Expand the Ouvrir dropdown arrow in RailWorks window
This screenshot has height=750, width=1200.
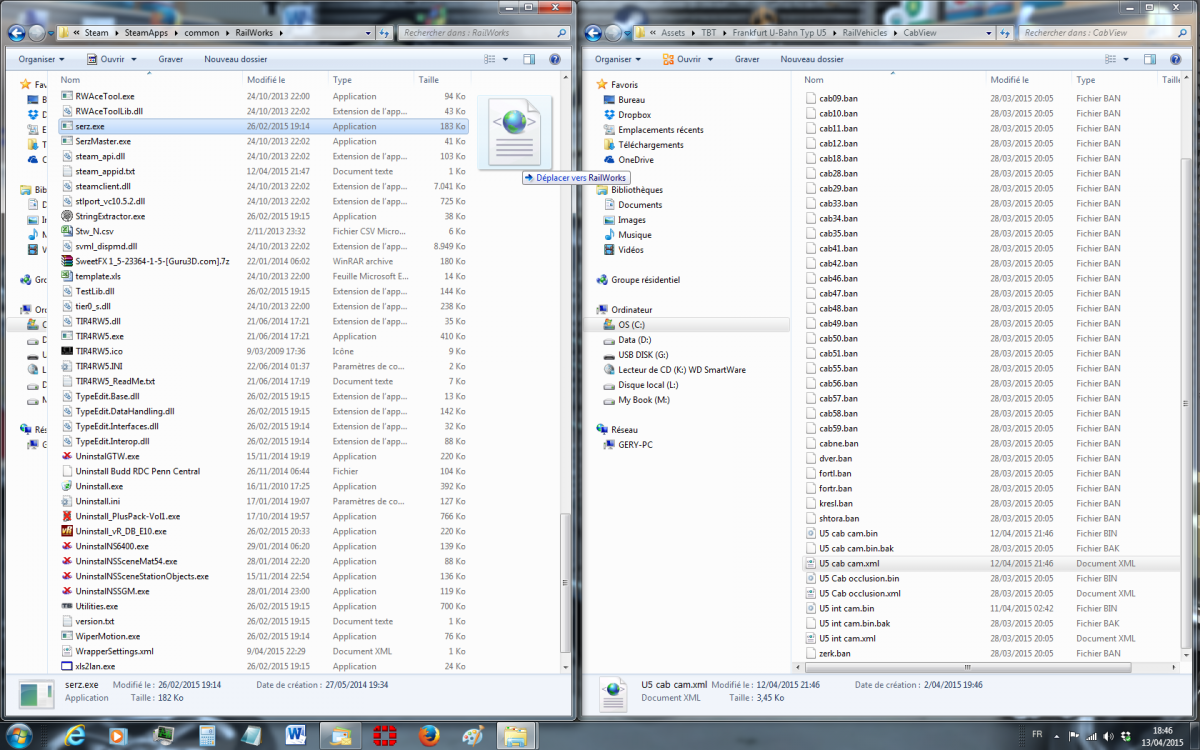[x=134, y=59]
